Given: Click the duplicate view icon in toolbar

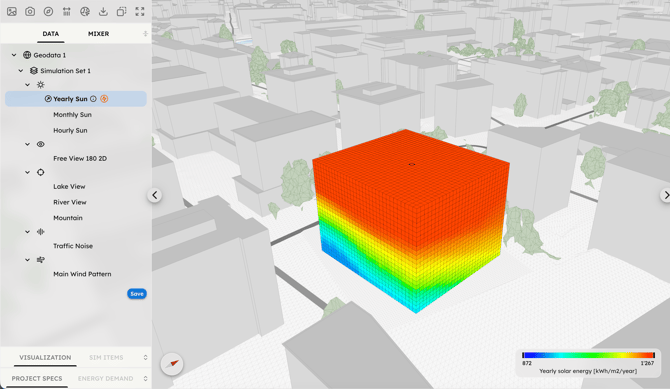Looking at the screenshot, I should pyautogui.click(x=121, y=12).
